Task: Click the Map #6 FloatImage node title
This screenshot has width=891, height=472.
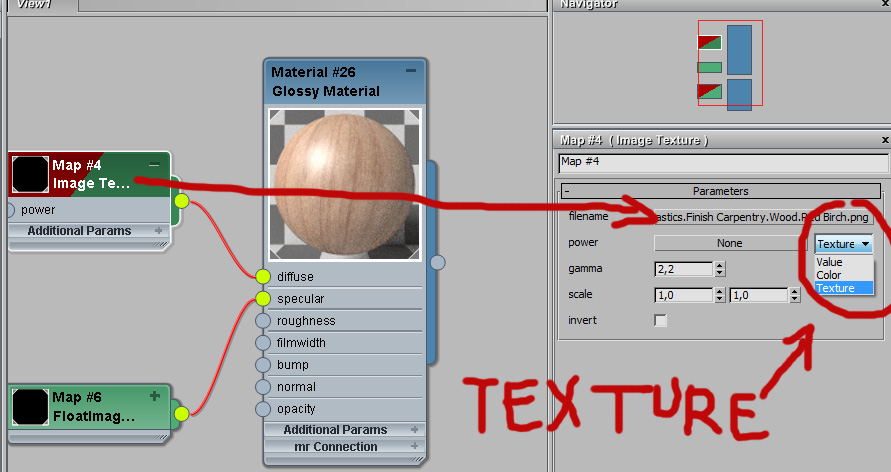Action: 93,407
